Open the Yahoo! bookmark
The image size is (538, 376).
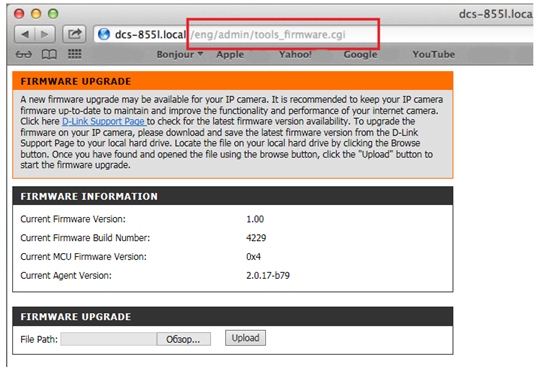(295, 54)
